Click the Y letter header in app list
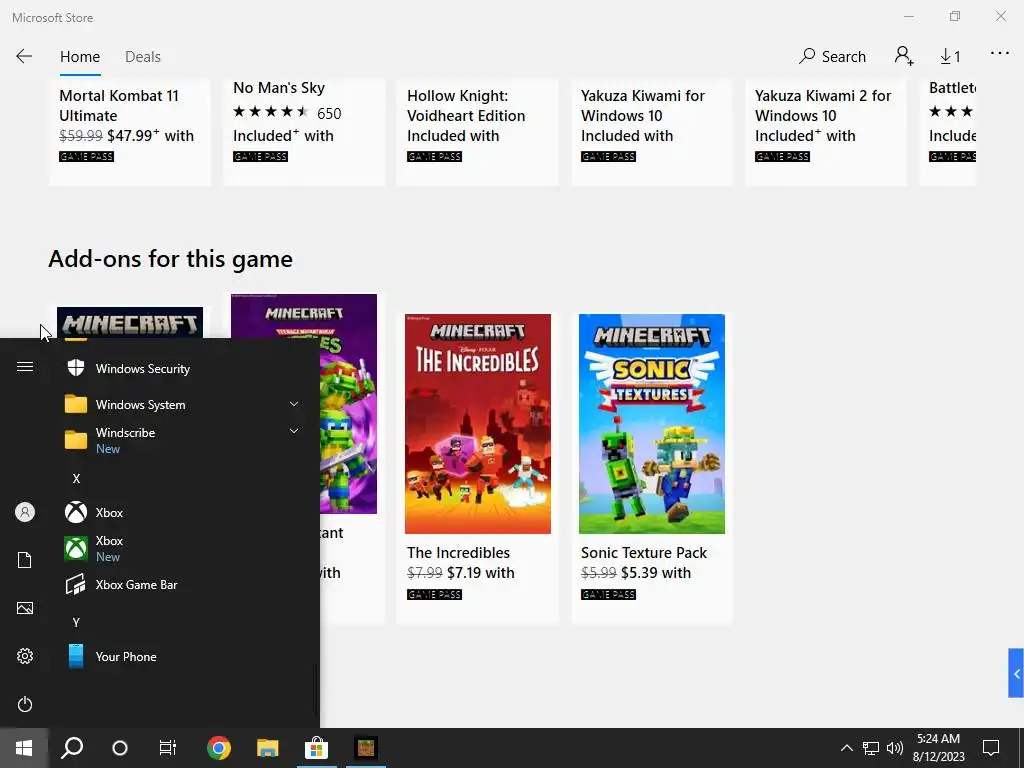 [76, 622]
